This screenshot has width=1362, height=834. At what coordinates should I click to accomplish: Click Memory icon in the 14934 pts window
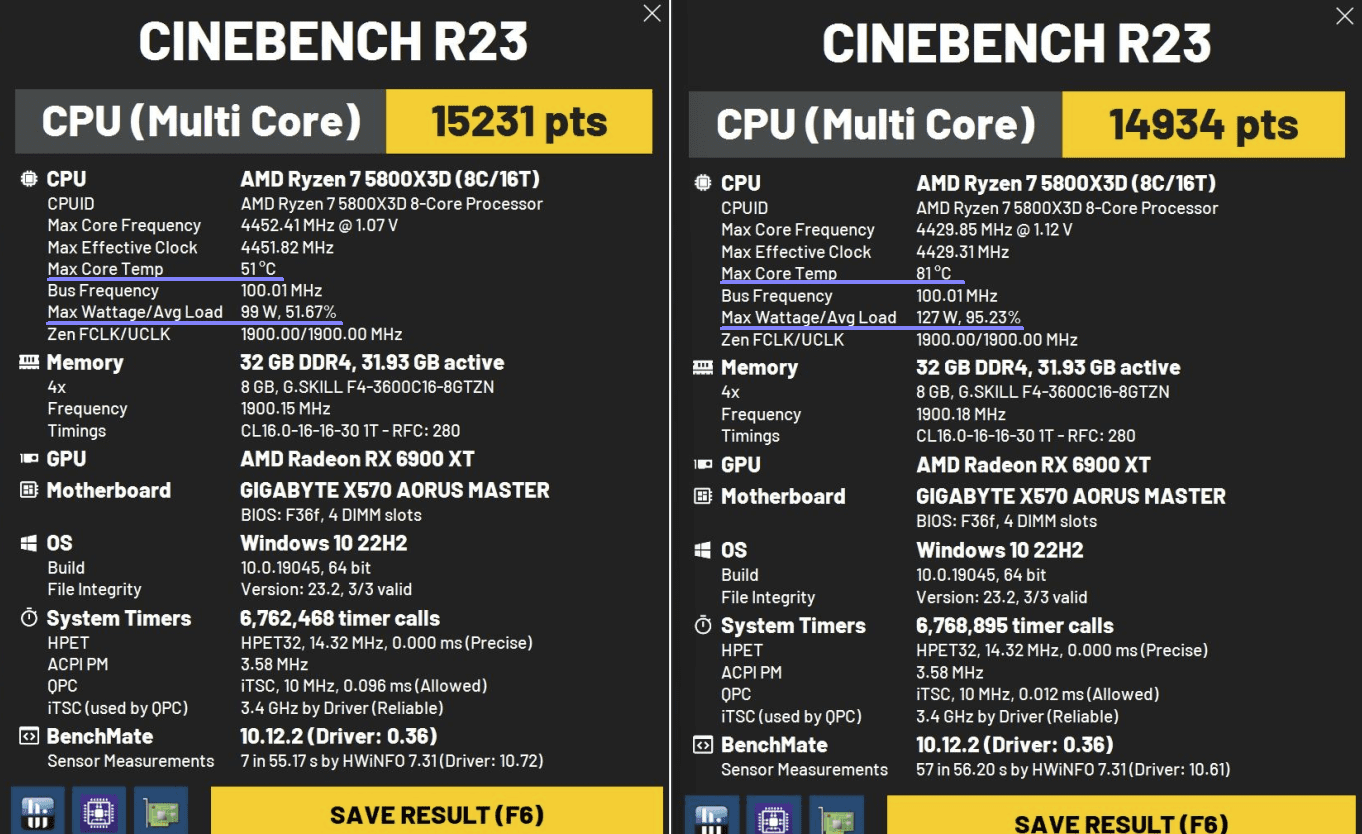pyautogui.click(x=703, y=367)
